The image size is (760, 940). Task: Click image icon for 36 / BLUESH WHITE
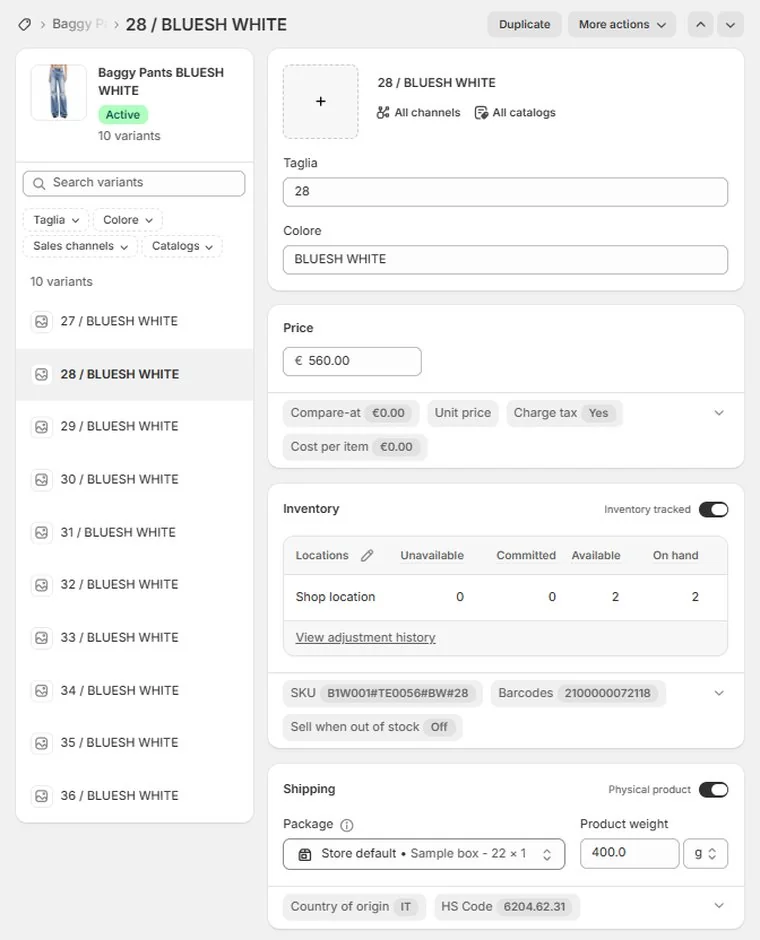(x=41, y=796)
